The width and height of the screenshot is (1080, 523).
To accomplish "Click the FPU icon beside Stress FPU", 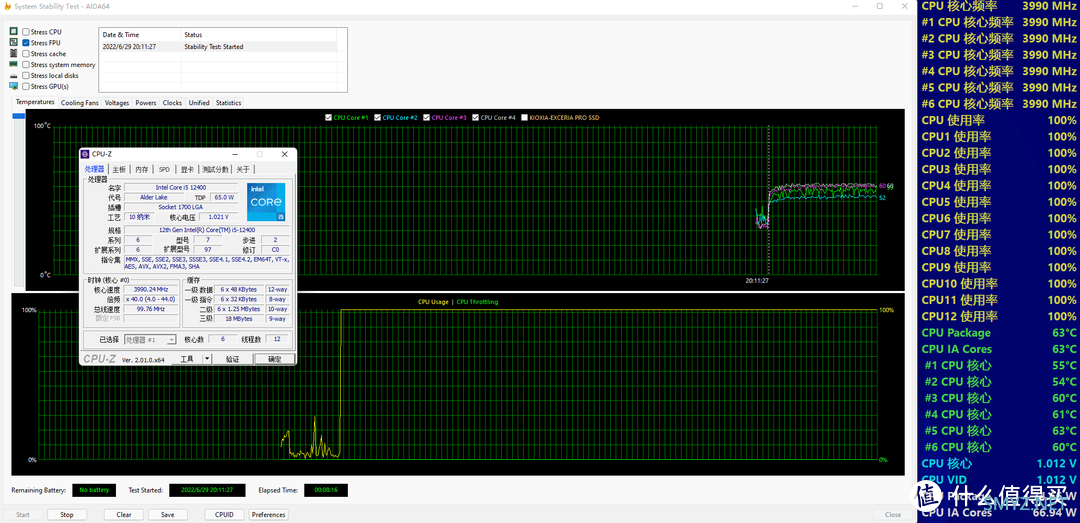I will pos(14,43).
